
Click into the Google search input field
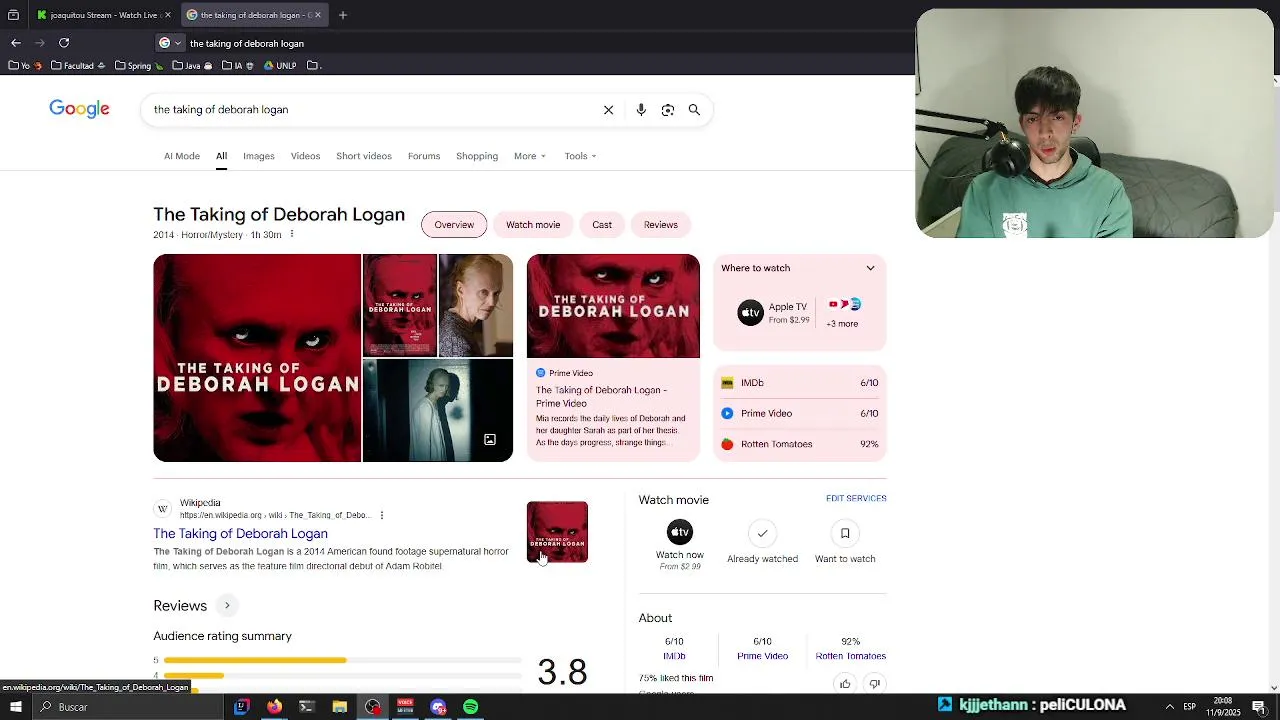pyautogui.click(x=370, y=110)
